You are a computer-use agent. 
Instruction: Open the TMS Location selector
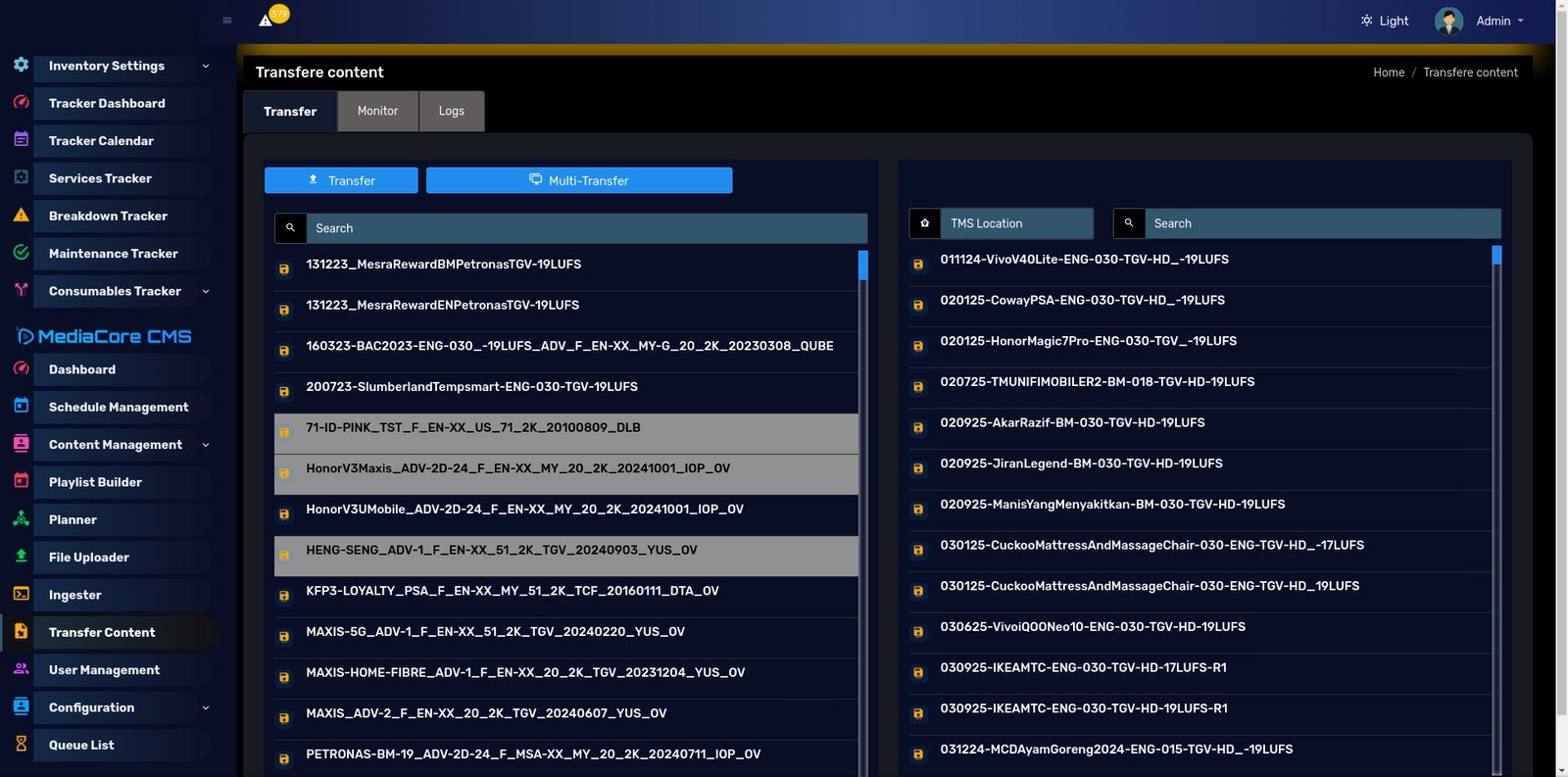(x=1016, y=223)
